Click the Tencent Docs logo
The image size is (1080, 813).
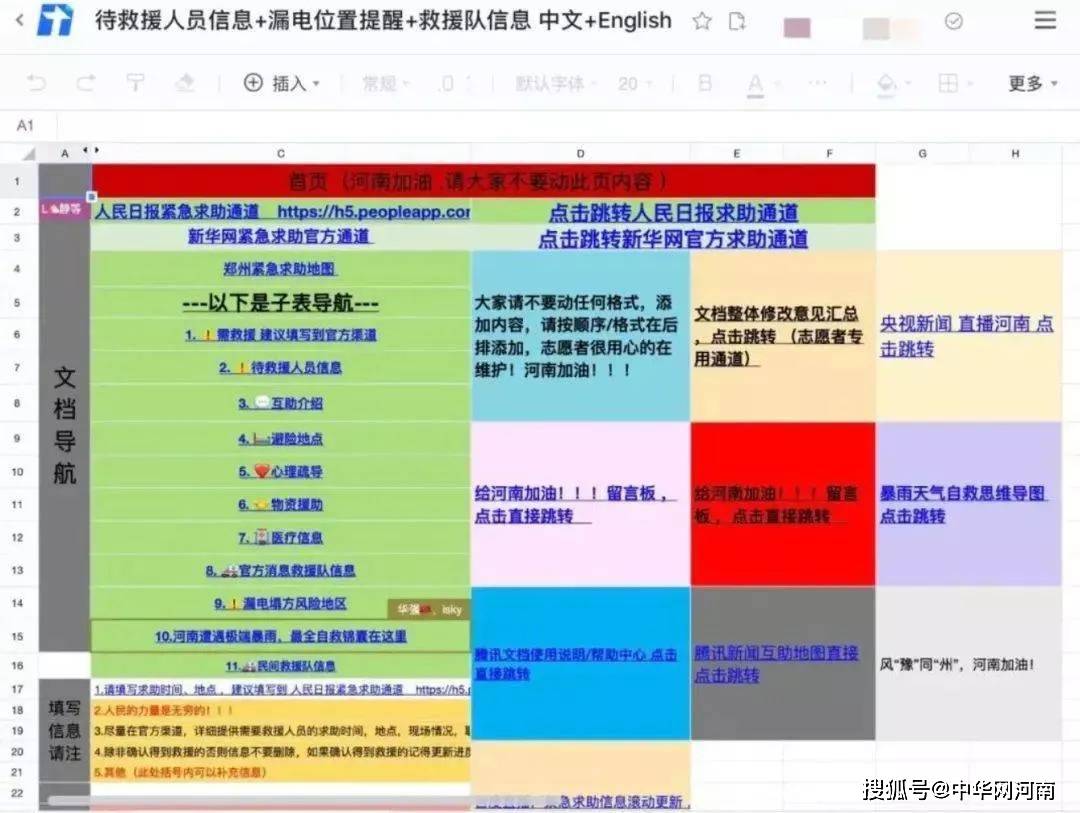55,20
